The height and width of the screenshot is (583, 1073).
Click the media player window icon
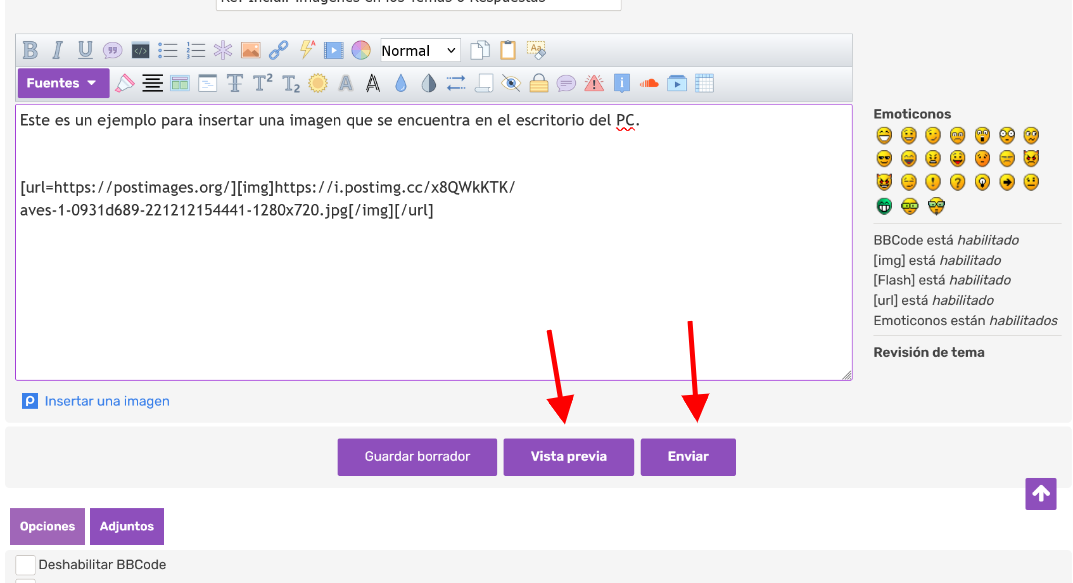click(x=677, y=83)
